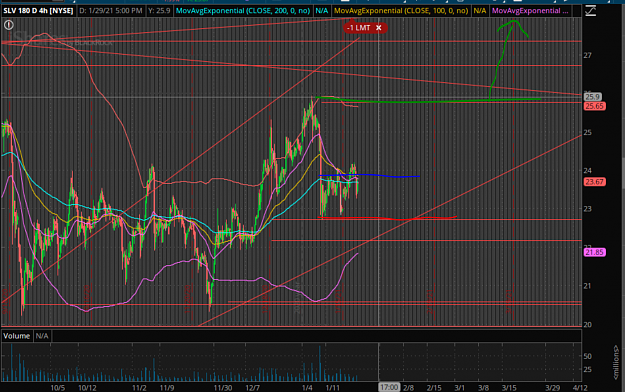Screen dimensions: 625x392
Task: Click the N/A value beside Volume
Action: [x=42, y=336]
